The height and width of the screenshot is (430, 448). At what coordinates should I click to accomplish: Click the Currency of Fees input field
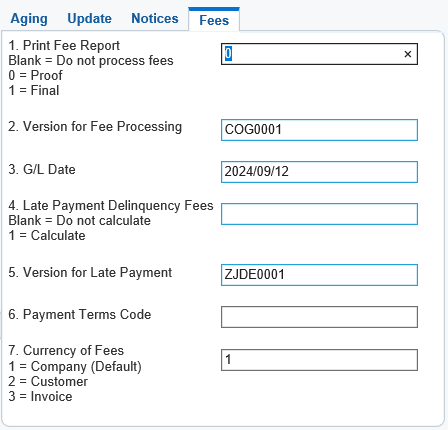[x=319, y=360]
